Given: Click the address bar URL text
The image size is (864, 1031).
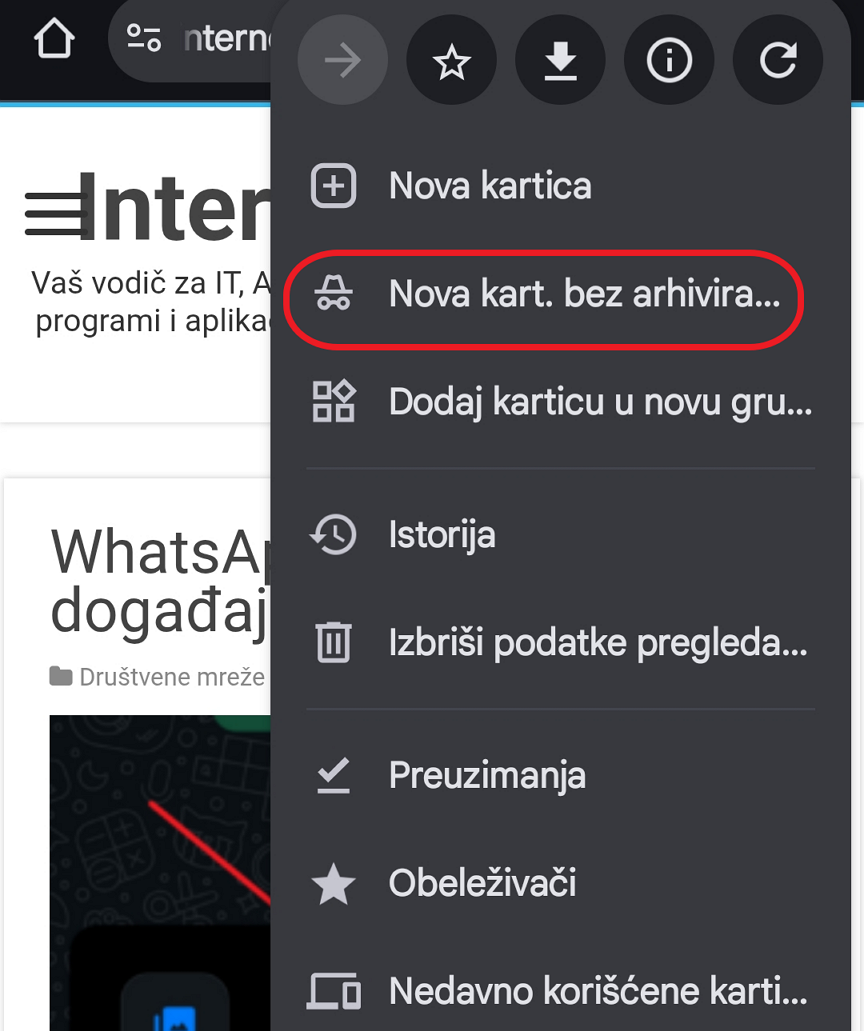Looking at the screenshot, I should 226,39.
